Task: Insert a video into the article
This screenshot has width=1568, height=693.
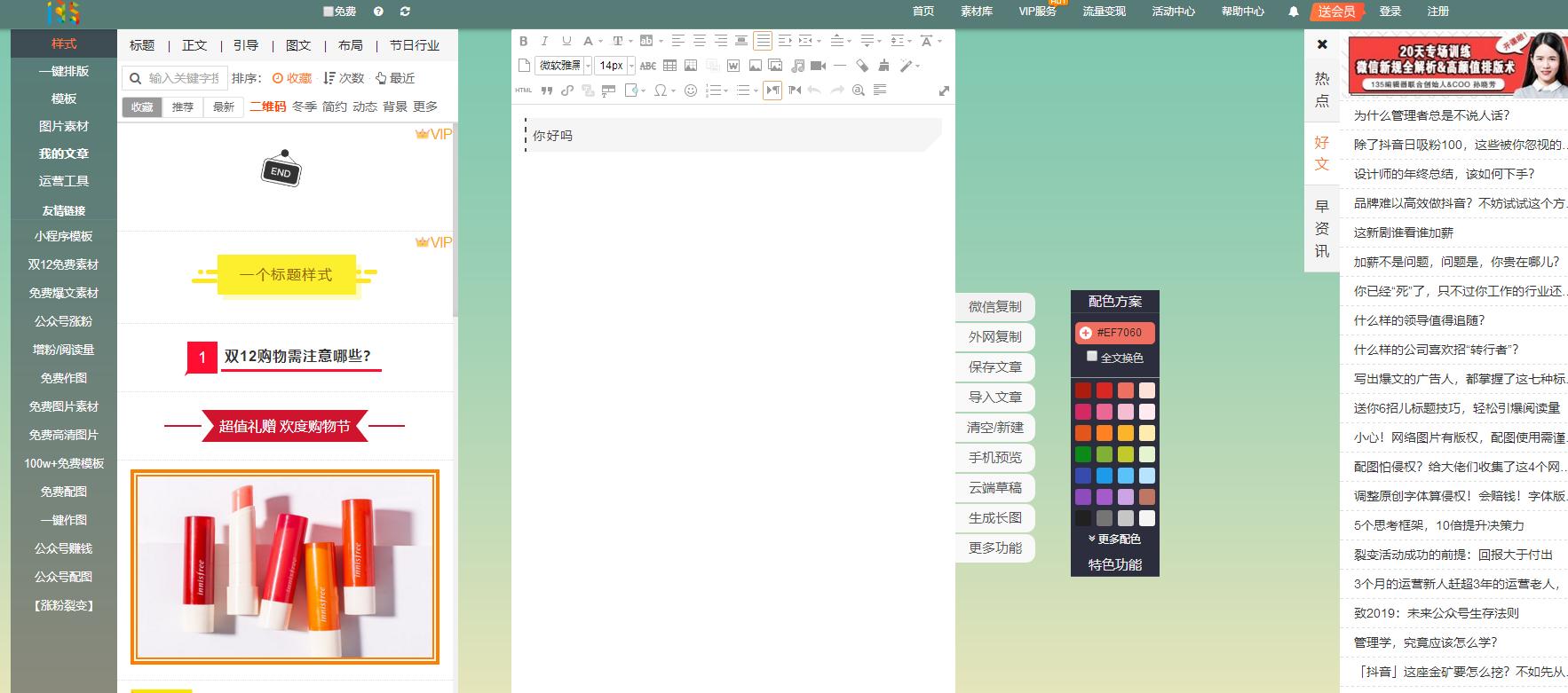Action: (x=818, y=66)
